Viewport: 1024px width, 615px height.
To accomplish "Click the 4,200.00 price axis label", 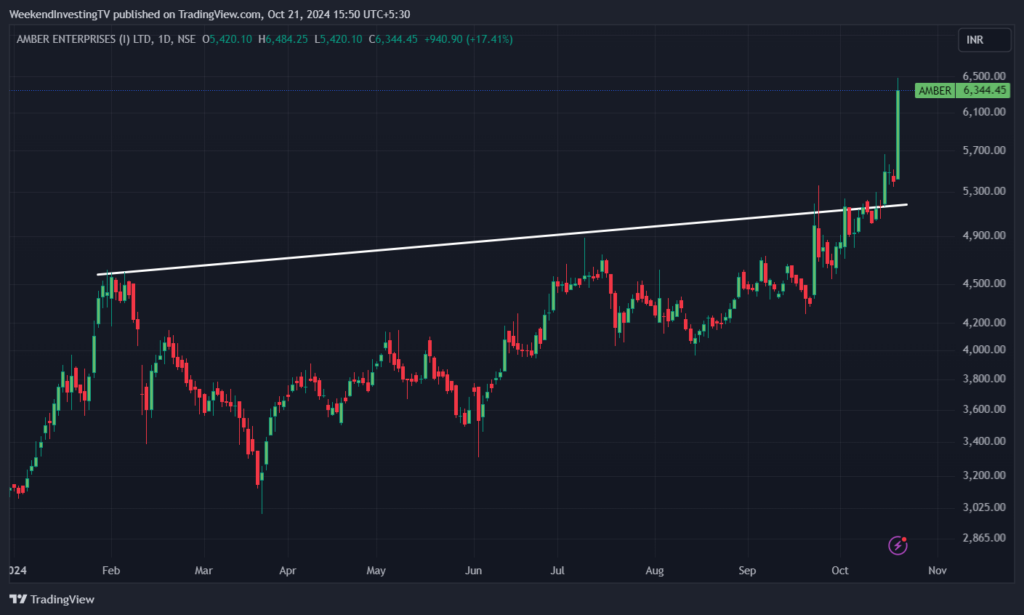I will (x=984, y=323).
